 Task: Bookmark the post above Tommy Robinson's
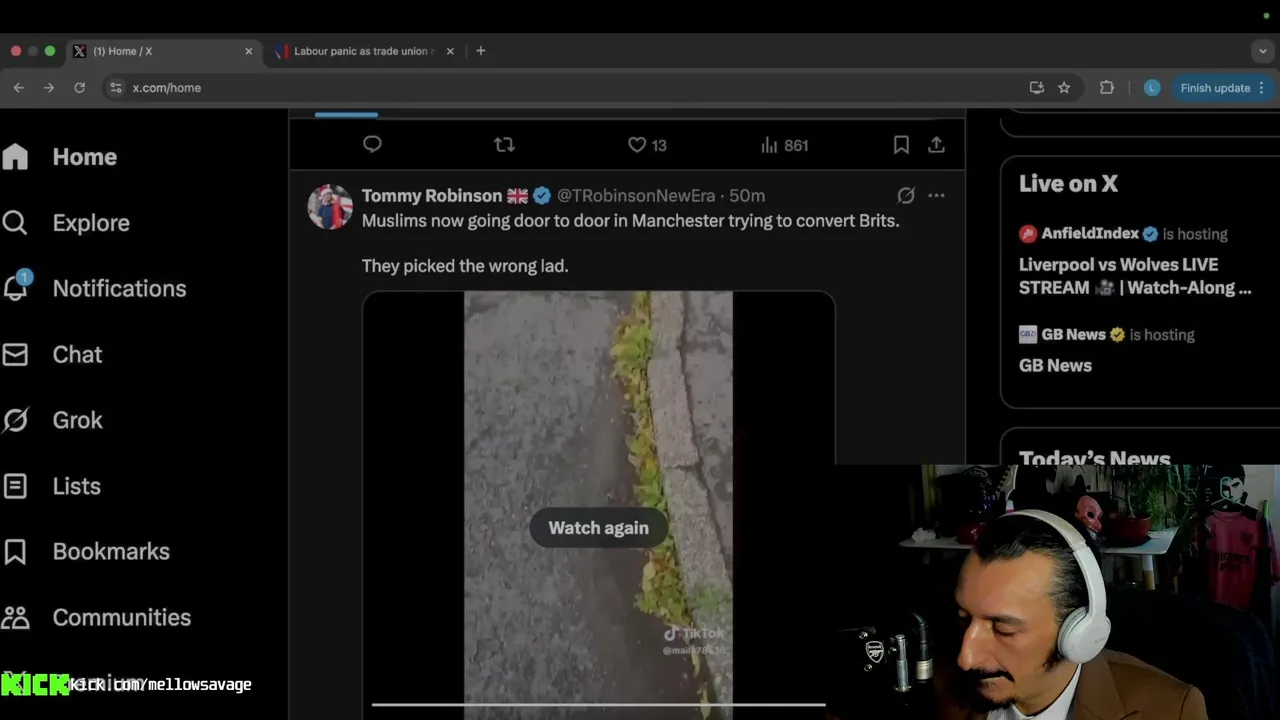(901, 145)
